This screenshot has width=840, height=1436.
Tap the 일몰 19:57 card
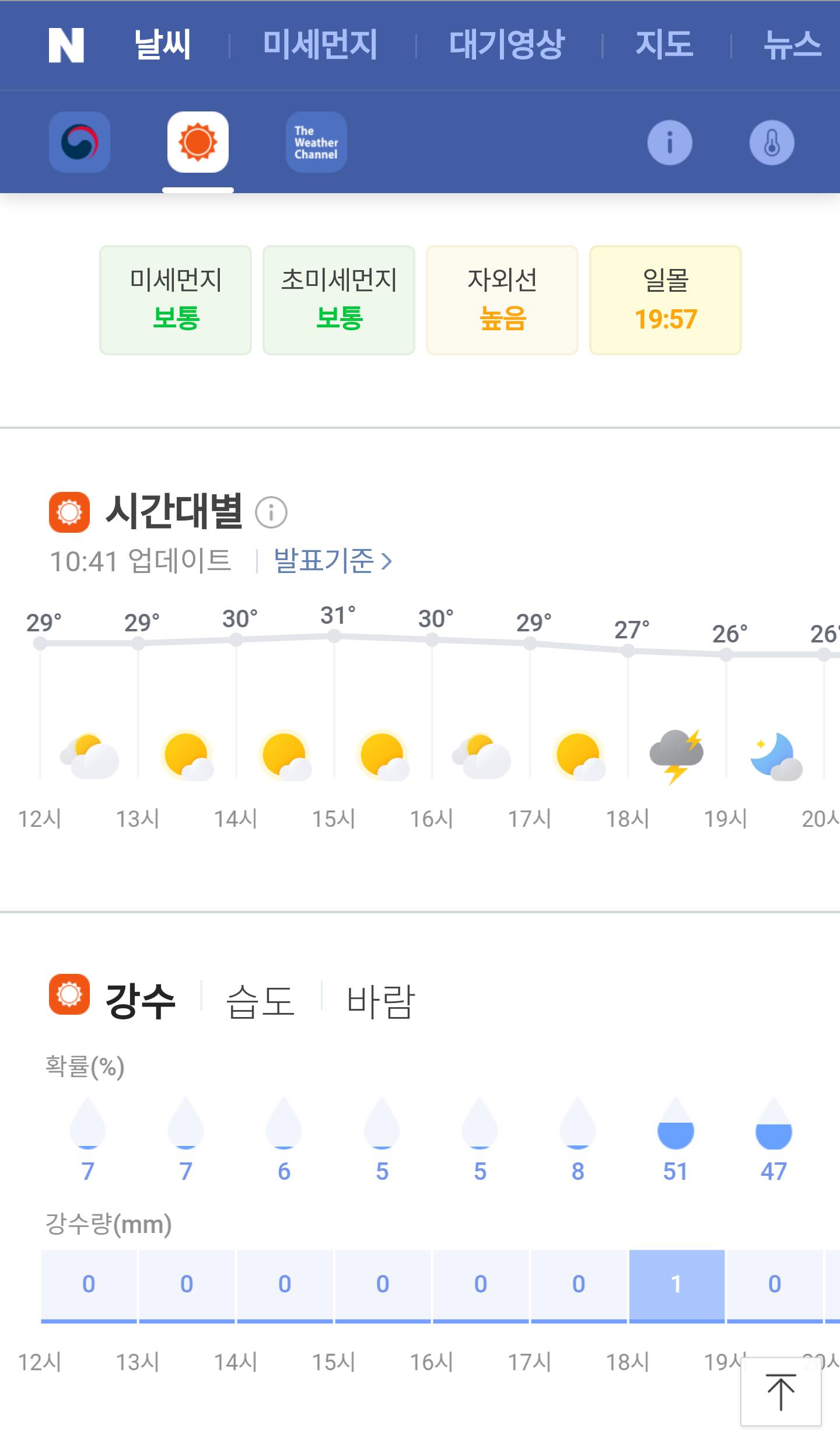[x=666, y=300]
